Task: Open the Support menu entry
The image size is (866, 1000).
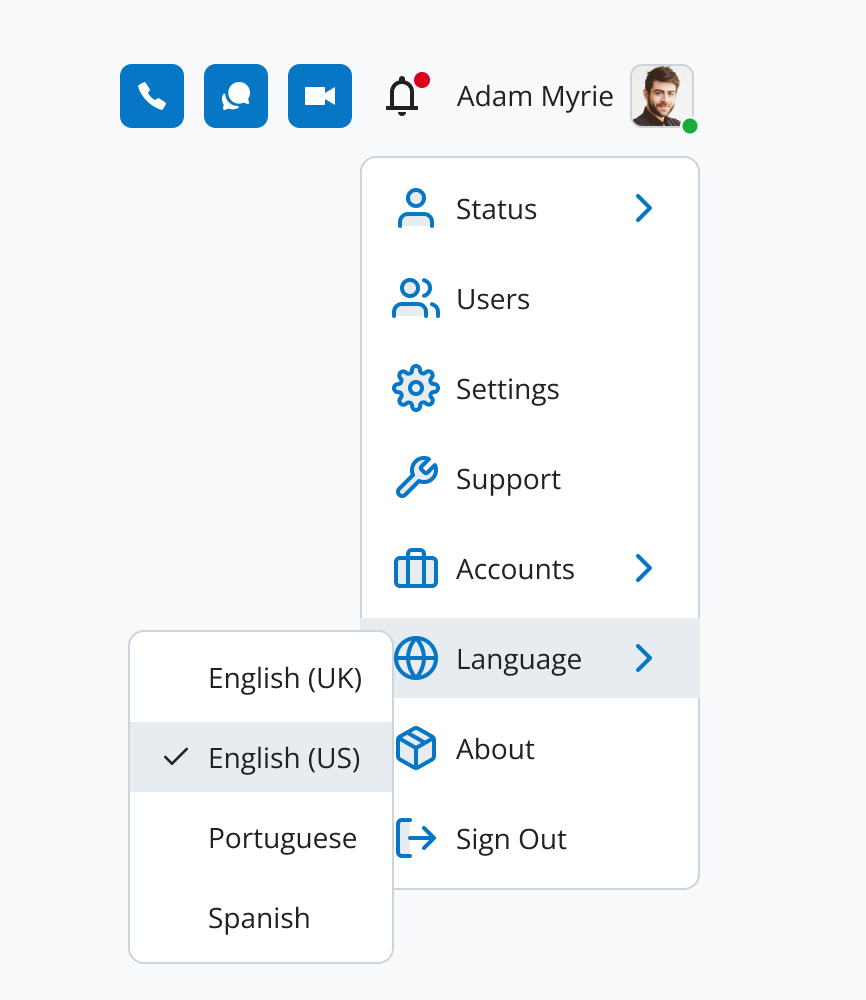Action: click(508, 479)
